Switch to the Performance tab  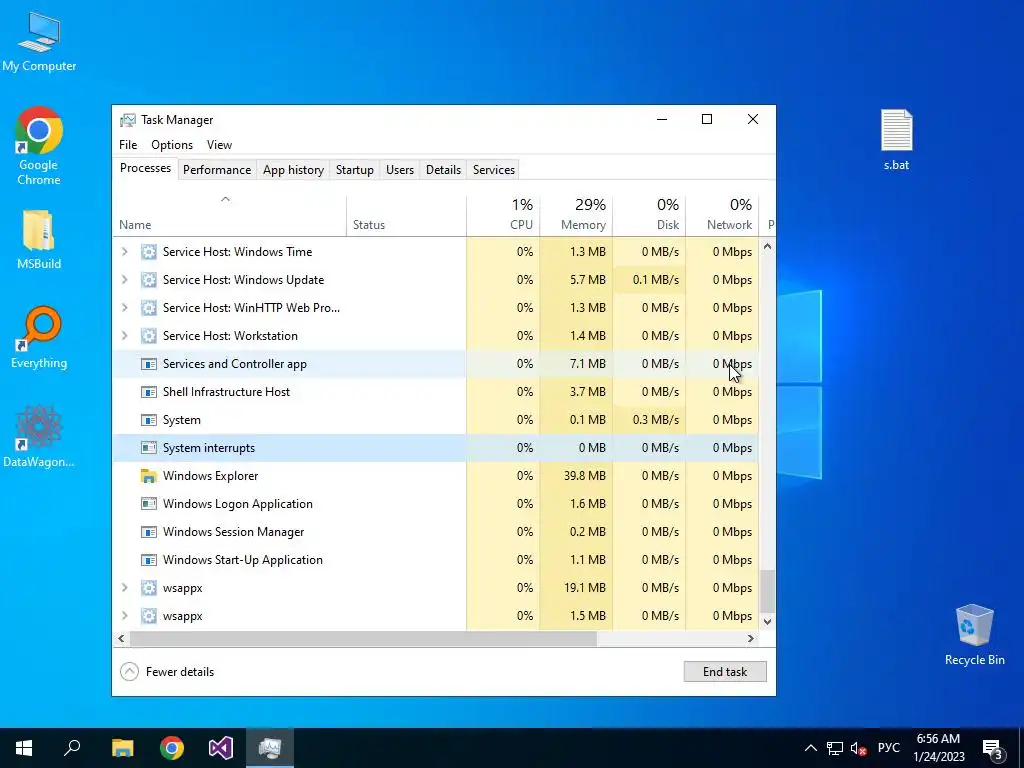(x=217, y=170)
